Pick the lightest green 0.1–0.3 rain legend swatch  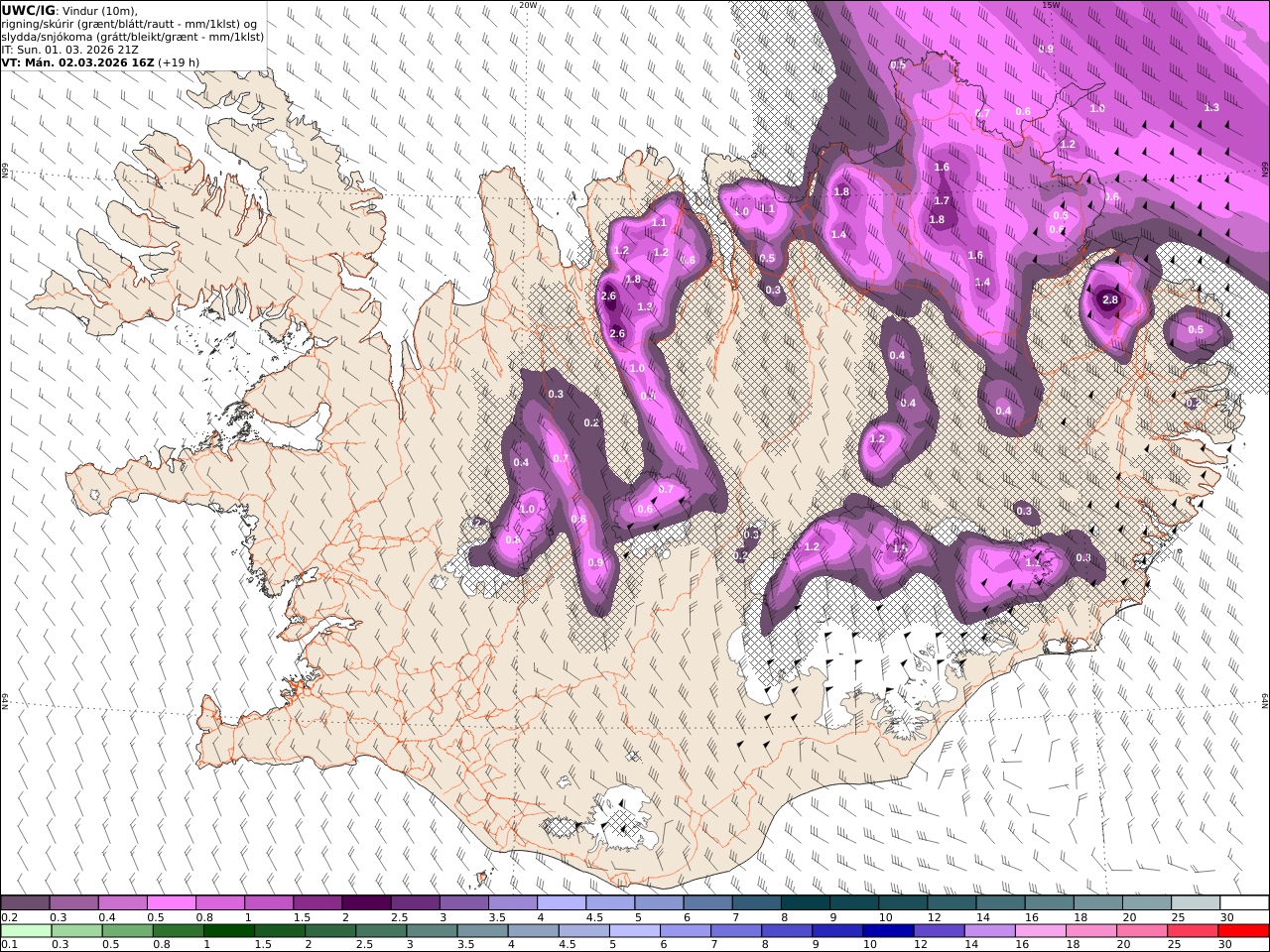(x=26, y=931)
